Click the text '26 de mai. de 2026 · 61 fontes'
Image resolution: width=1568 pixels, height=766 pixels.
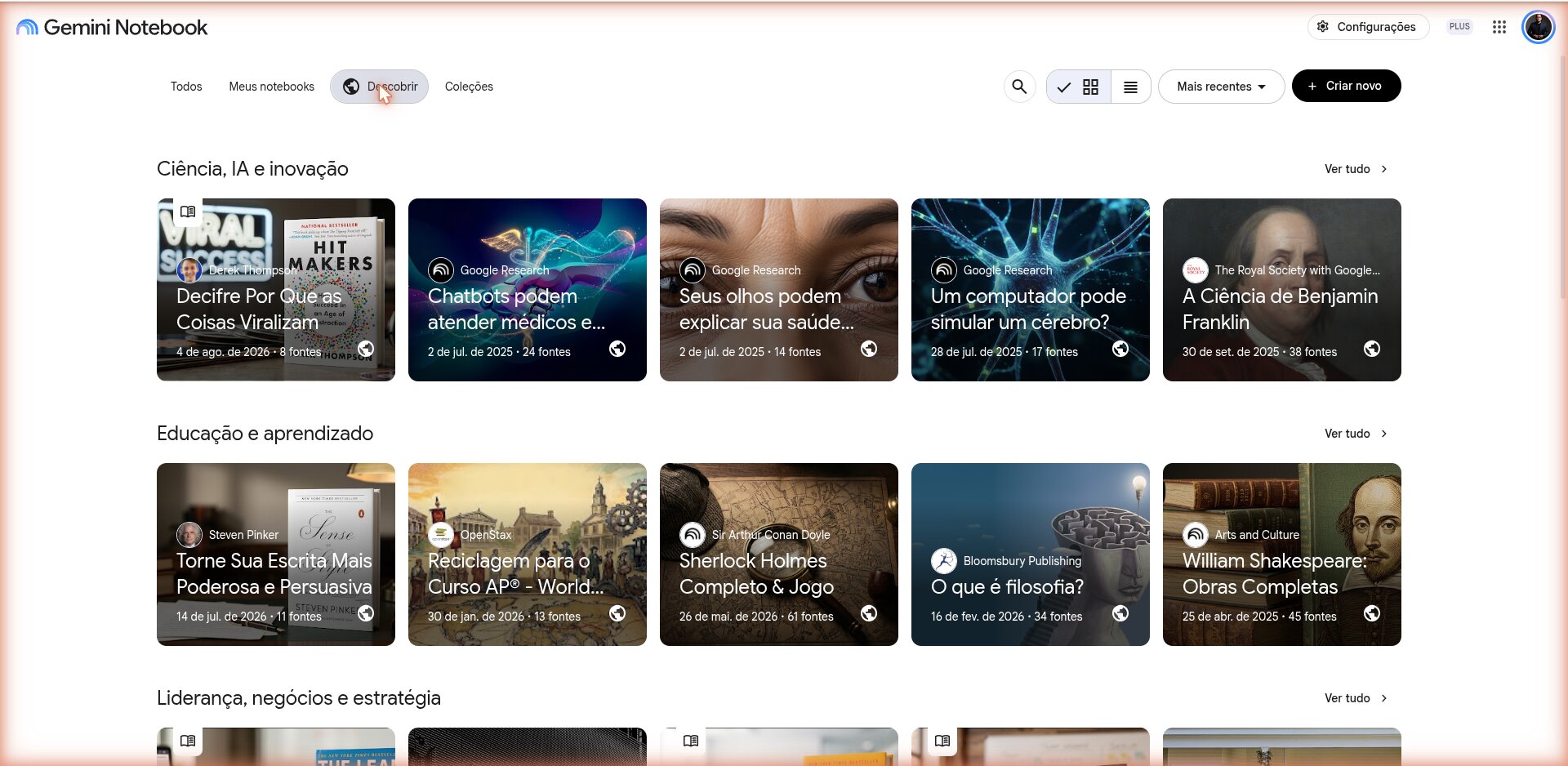tap(756, 617)
